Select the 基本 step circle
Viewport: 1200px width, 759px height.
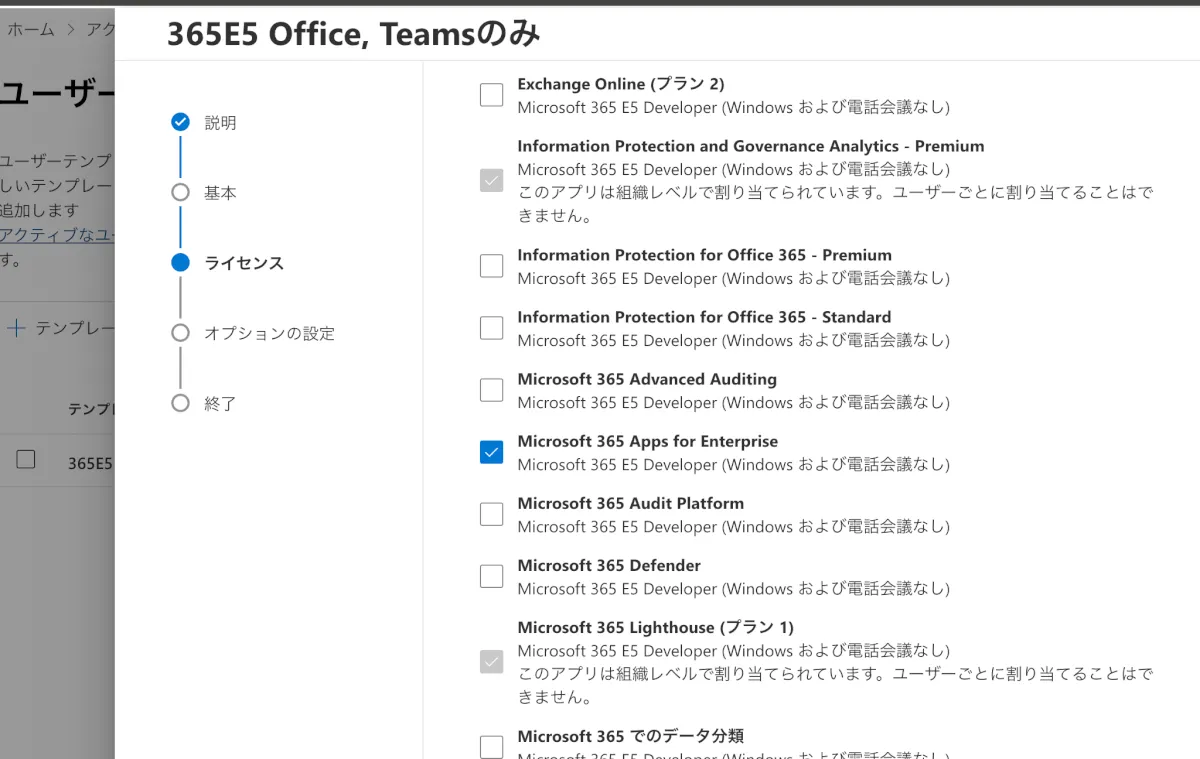click(x=180, y=193)
